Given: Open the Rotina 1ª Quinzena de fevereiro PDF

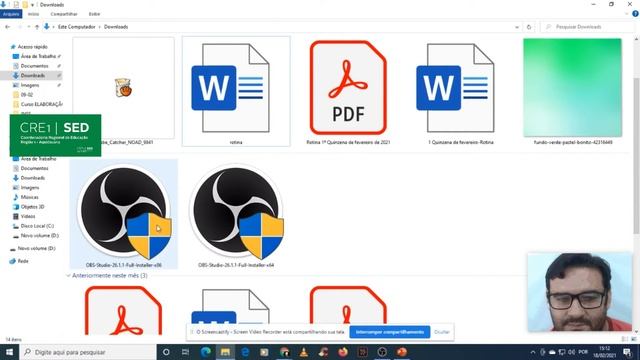Looking at the screenshot, I should (348, 91).
